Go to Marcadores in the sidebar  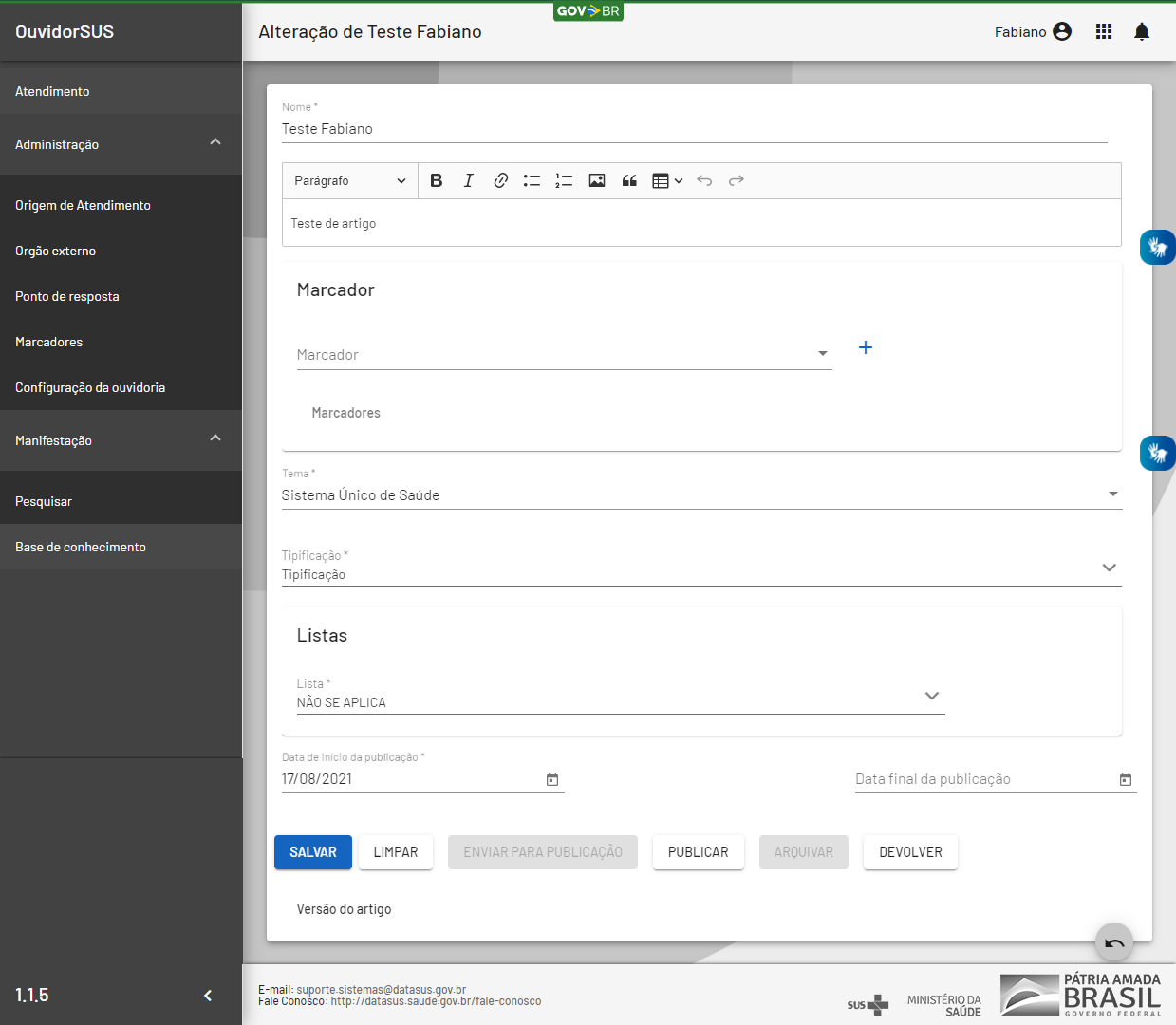pyautogui.click(x=49, y=342)
